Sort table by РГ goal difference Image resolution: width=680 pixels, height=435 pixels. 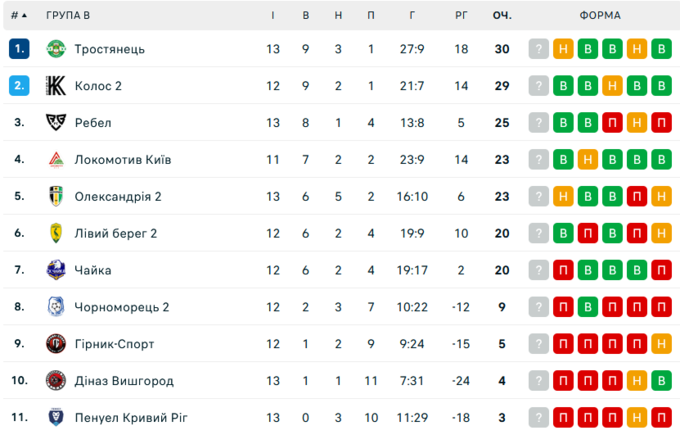pyautogui.click(x=461, y=16)
